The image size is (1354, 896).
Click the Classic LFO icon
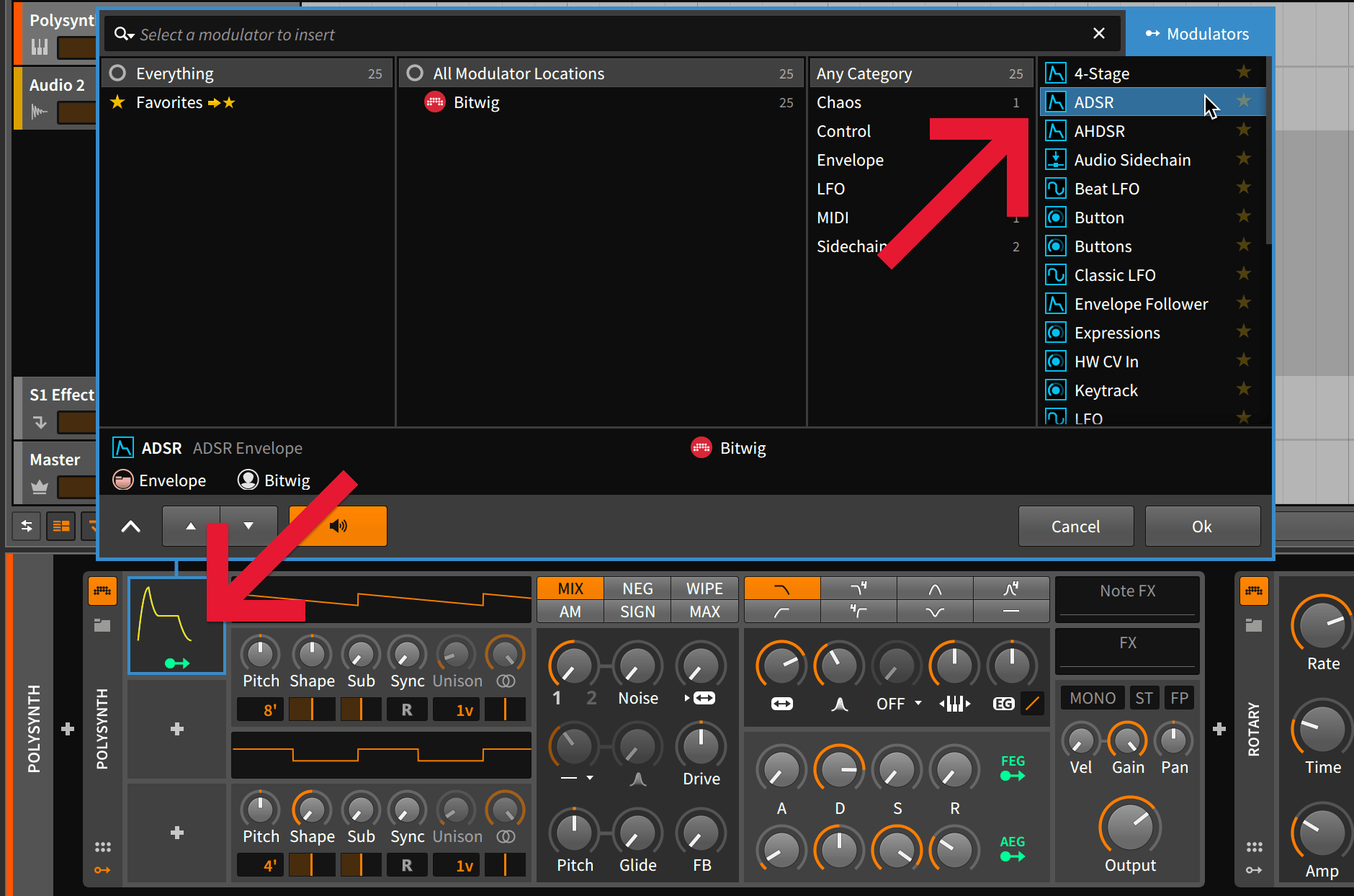coord(1055,275)
